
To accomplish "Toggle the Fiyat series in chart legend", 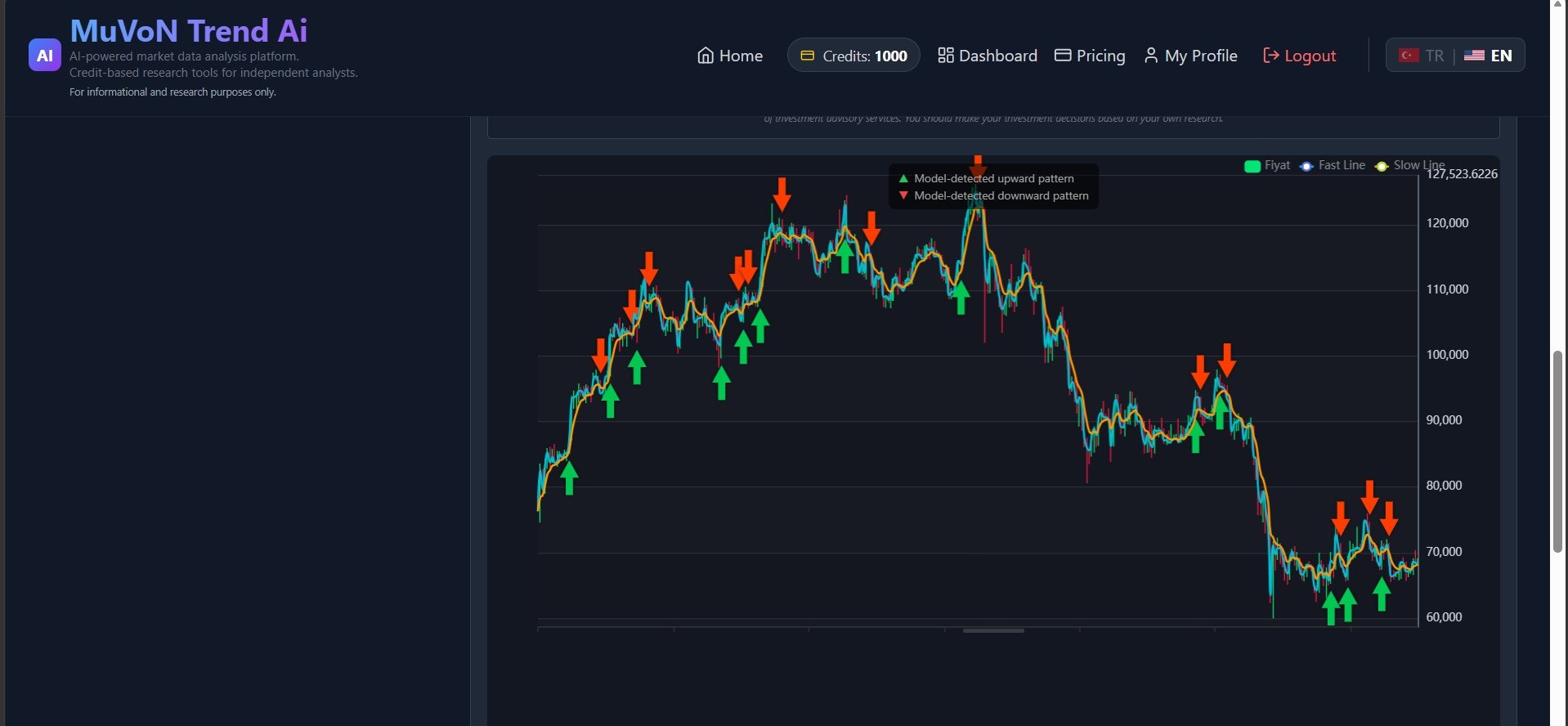I will pos(1267,166).
